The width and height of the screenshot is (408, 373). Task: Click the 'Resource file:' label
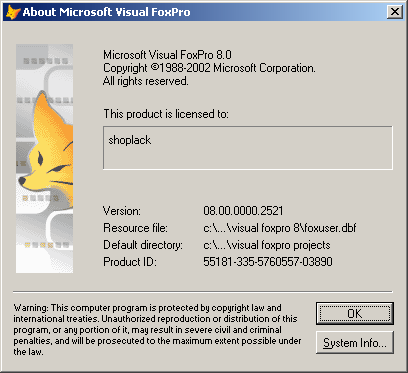click(x=135, y=228)
